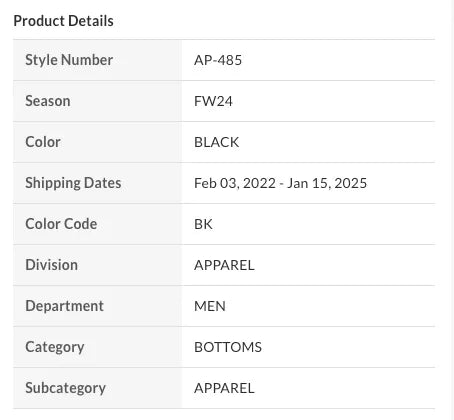This screenshot has width=454, height=420.
Task: Select the Shipping Dates label
Action: (73, 183)
